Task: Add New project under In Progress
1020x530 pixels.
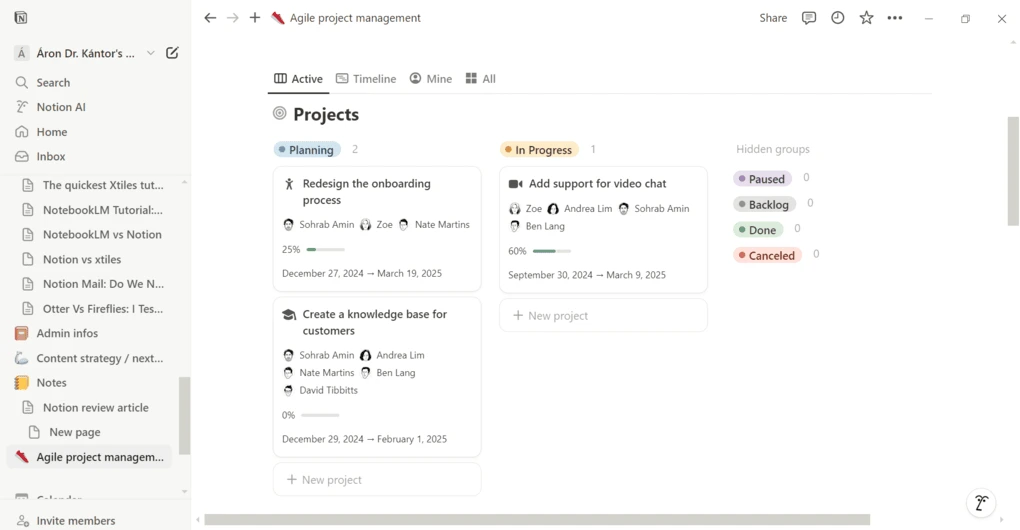Action: [604, 316]
